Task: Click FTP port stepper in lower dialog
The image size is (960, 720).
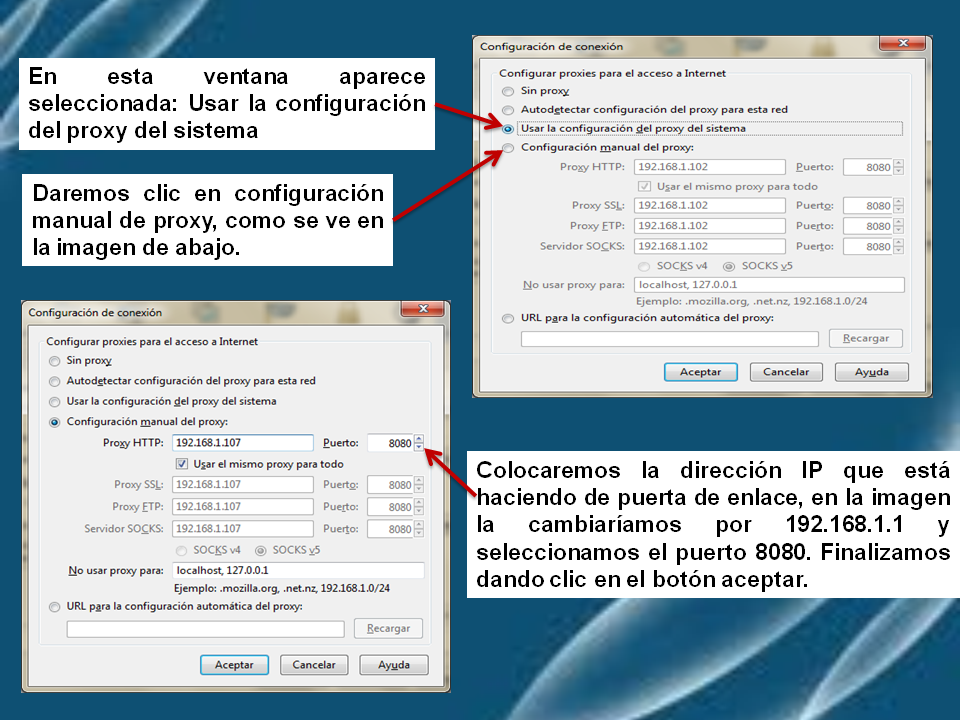Action: (419, 507)
